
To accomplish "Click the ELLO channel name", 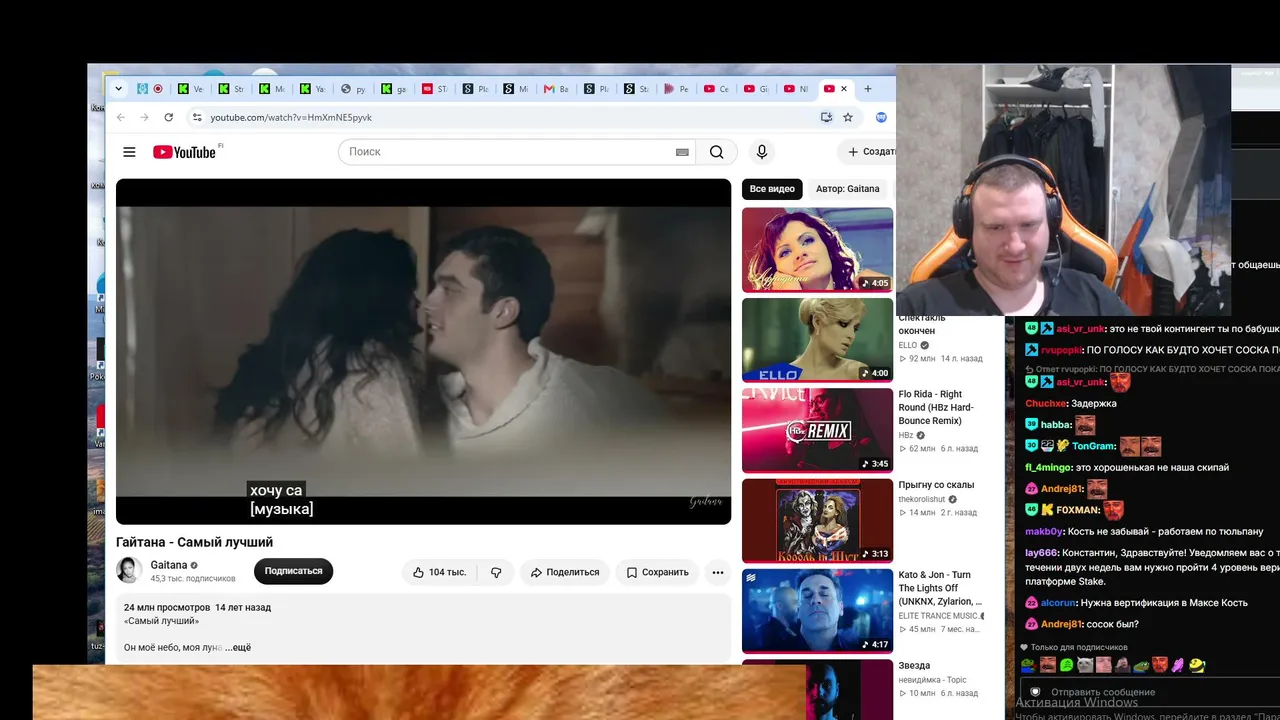I will [x=908, y=345].
